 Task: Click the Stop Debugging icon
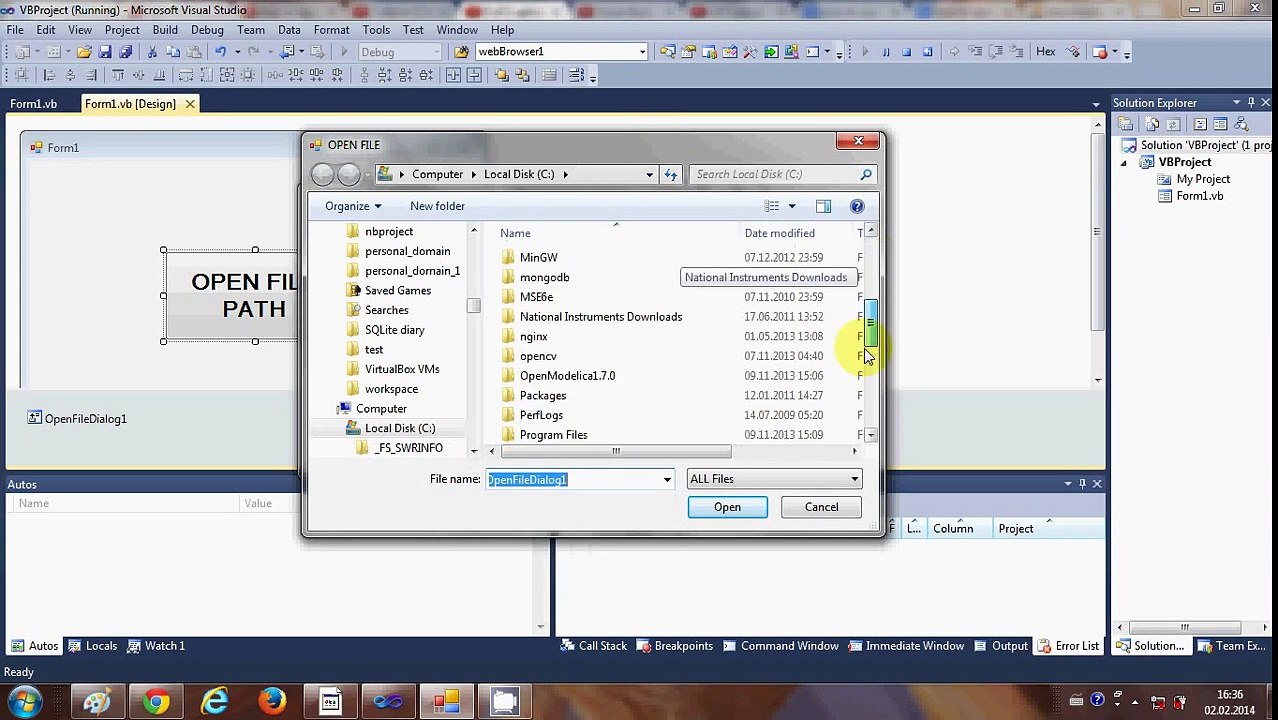[906, 52]
